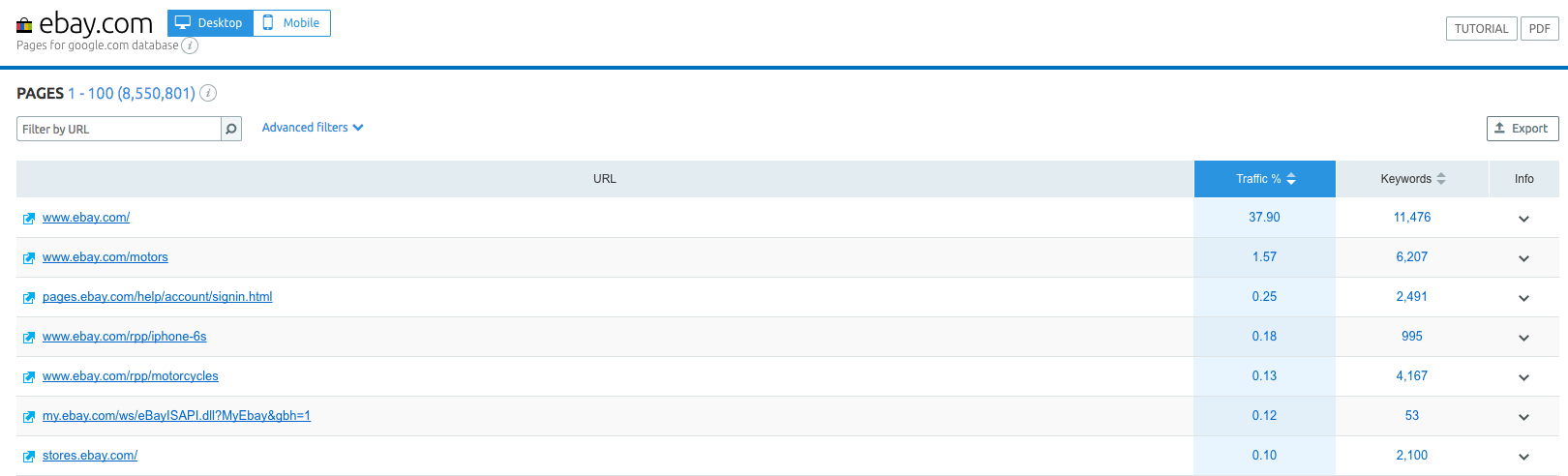Sort by Keywords column header
Screen dimensions: 1568x476
coord(1412,179)
